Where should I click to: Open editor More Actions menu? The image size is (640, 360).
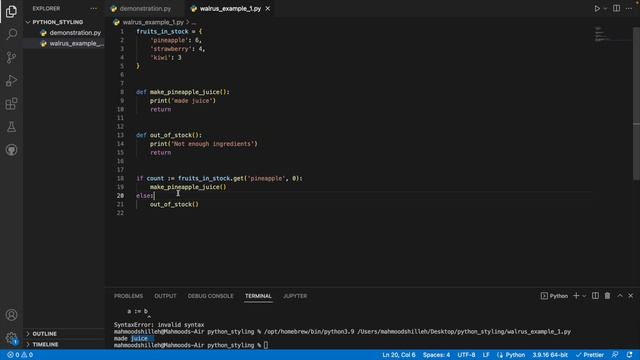point(629,9)
